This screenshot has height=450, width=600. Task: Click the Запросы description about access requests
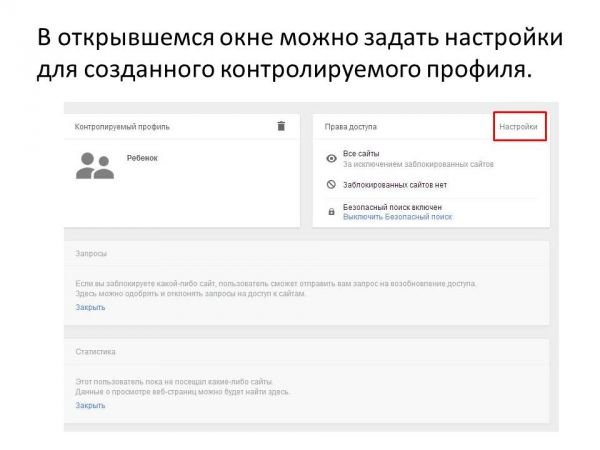pos(276,289)
